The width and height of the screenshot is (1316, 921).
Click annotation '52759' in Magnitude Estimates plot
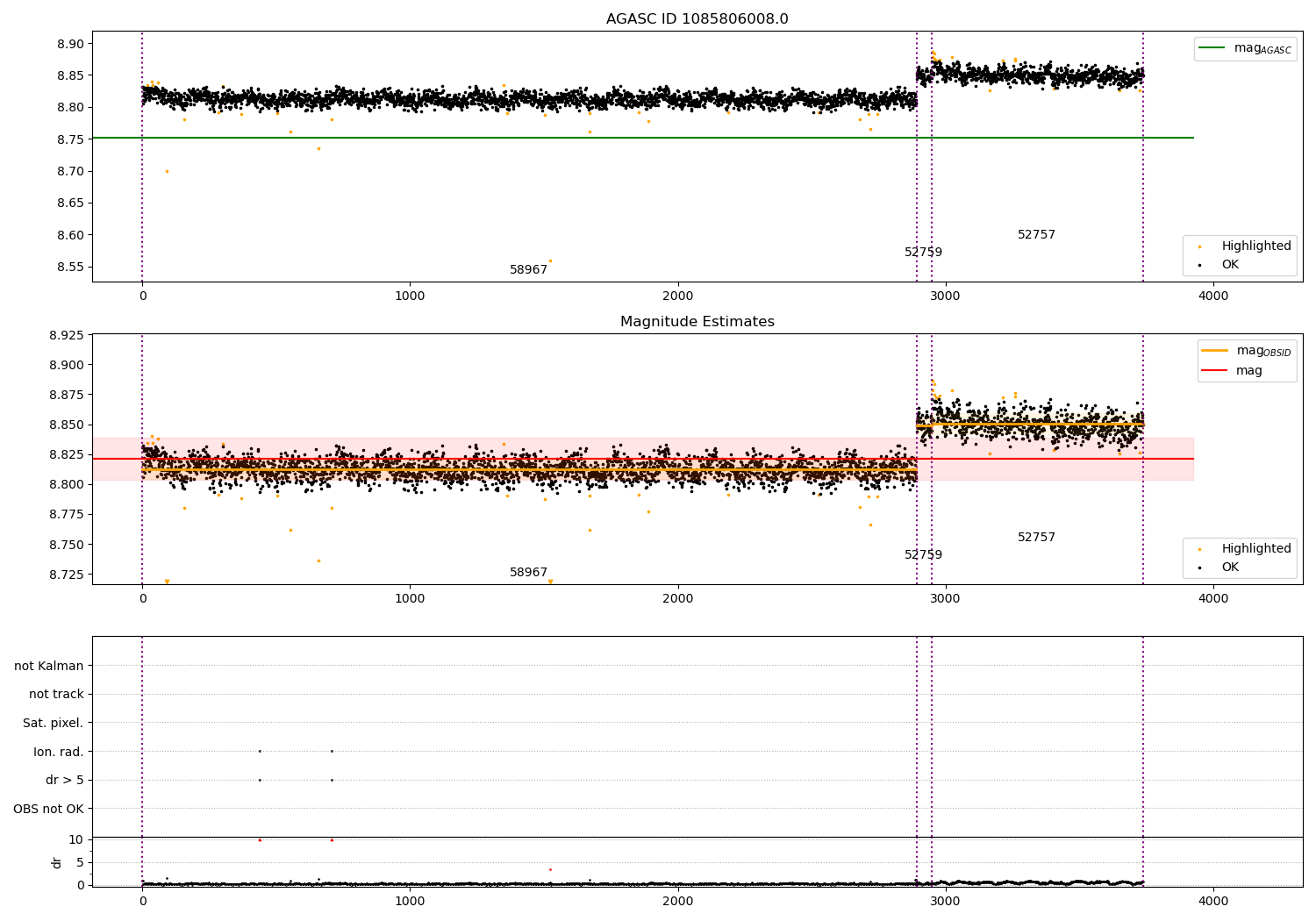[x=923, y=555]
